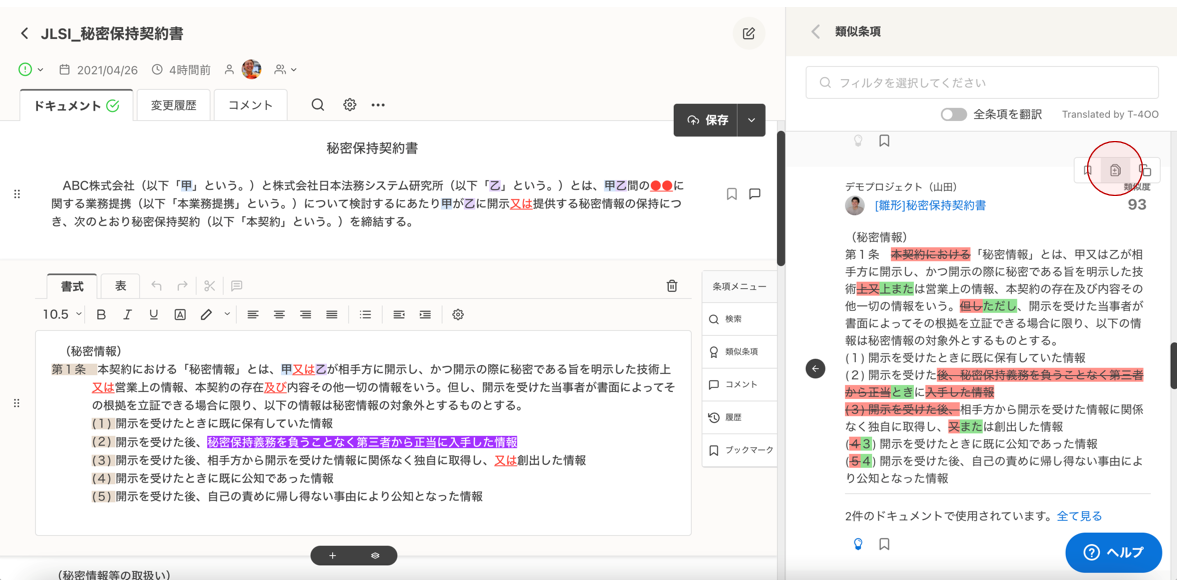
Task: Click the undo arrow in editor toolbar
Action: click(156, 286)
